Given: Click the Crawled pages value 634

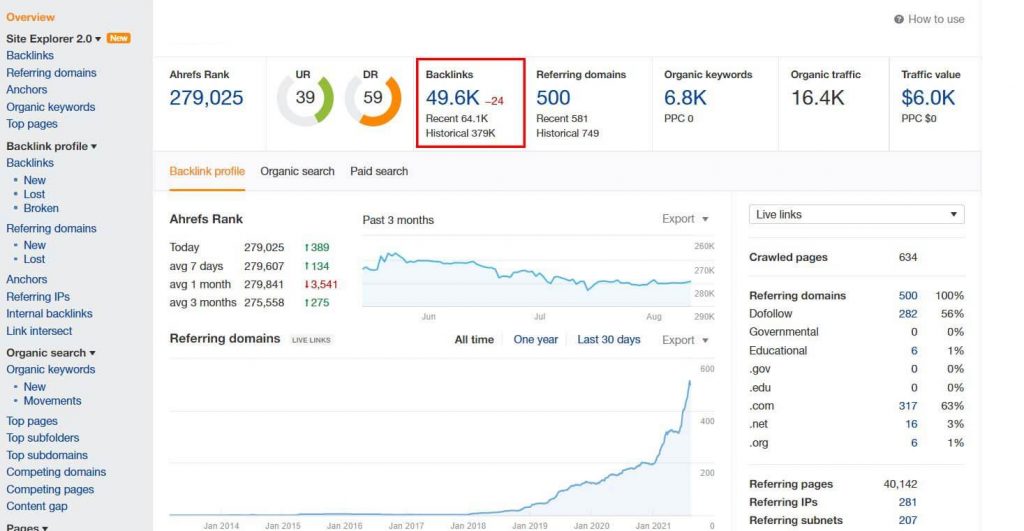Looking at the screenshot, I should [908, 257].
